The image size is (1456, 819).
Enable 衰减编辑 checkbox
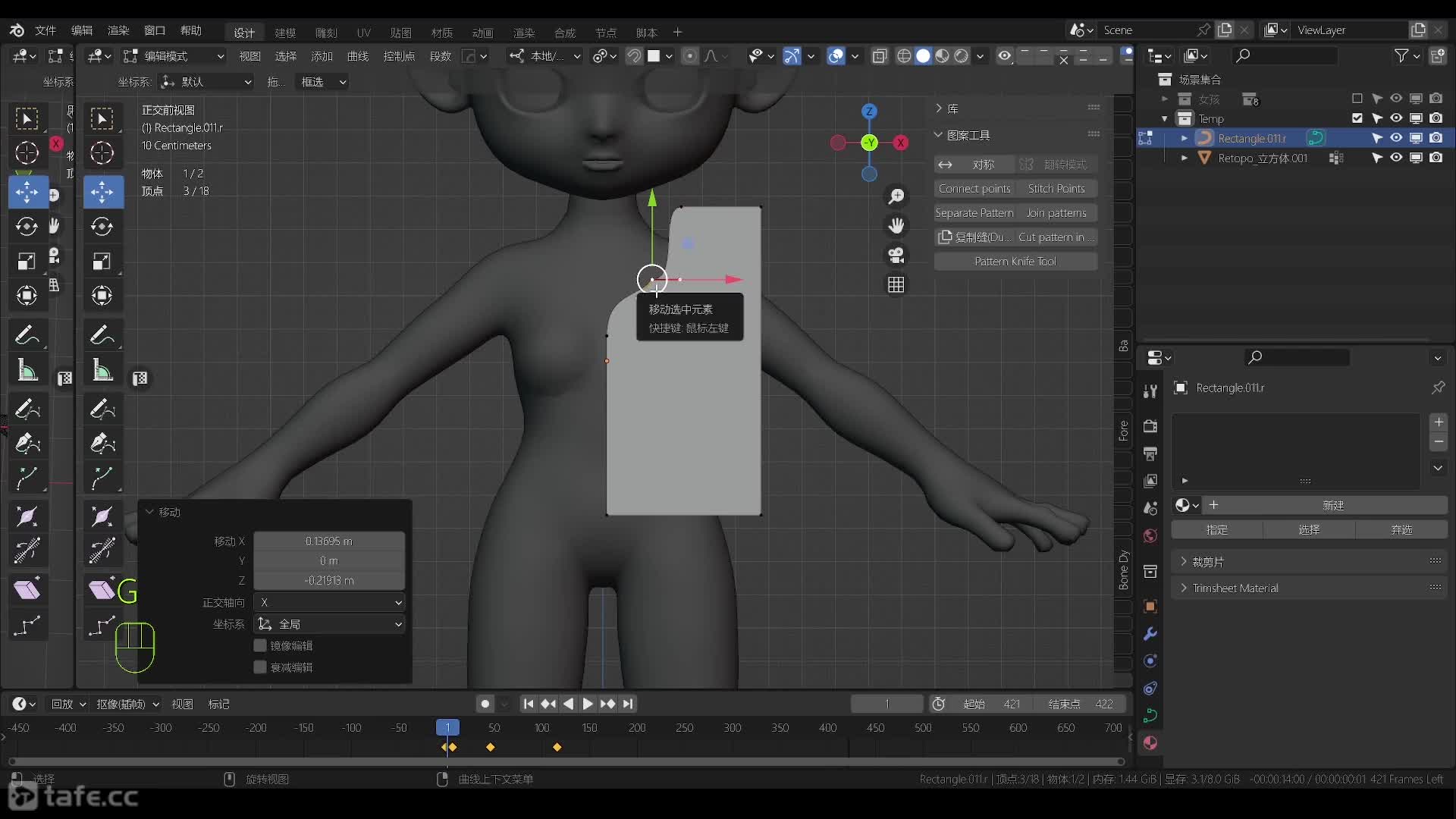260,667
